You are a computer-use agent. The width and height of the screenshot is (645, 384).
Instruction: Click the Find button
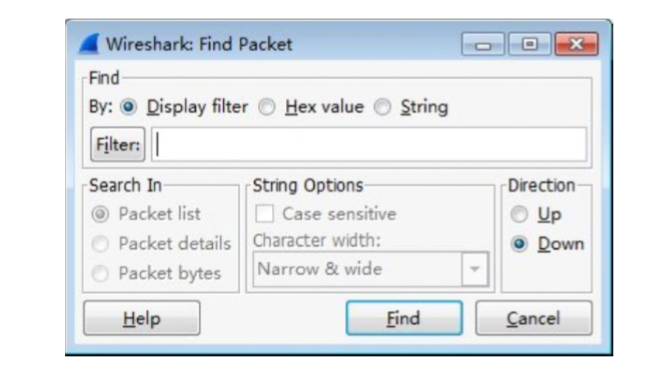[x=404, y=318]
